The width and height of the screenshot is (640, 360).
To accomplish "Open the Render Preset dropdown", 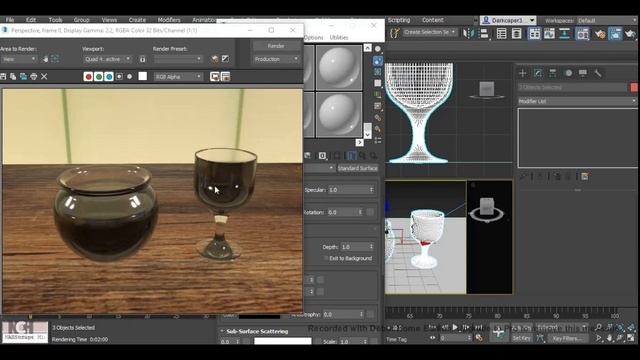I will tap(178, 59).
